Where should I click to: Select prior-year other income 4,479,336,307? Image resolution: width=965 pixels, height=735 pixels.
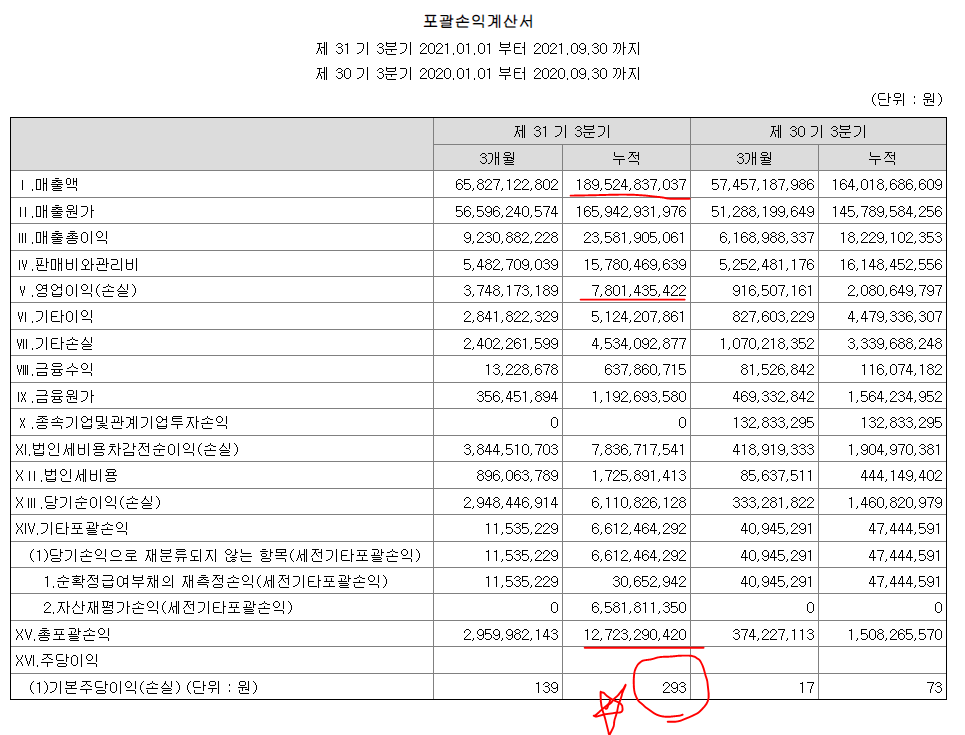point(894,317)
